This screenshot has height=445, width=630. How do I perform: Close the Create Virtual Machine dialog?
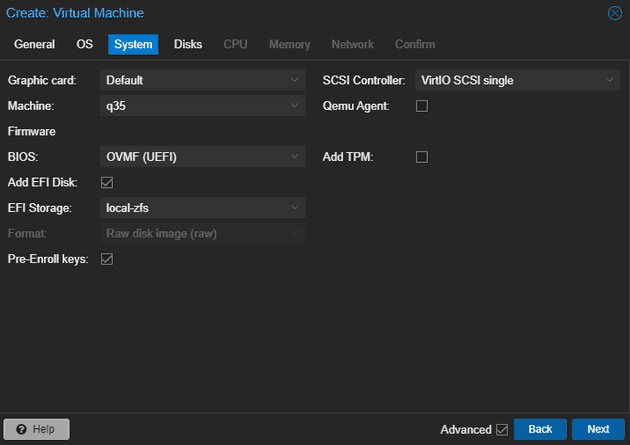[x=615, y=13]
